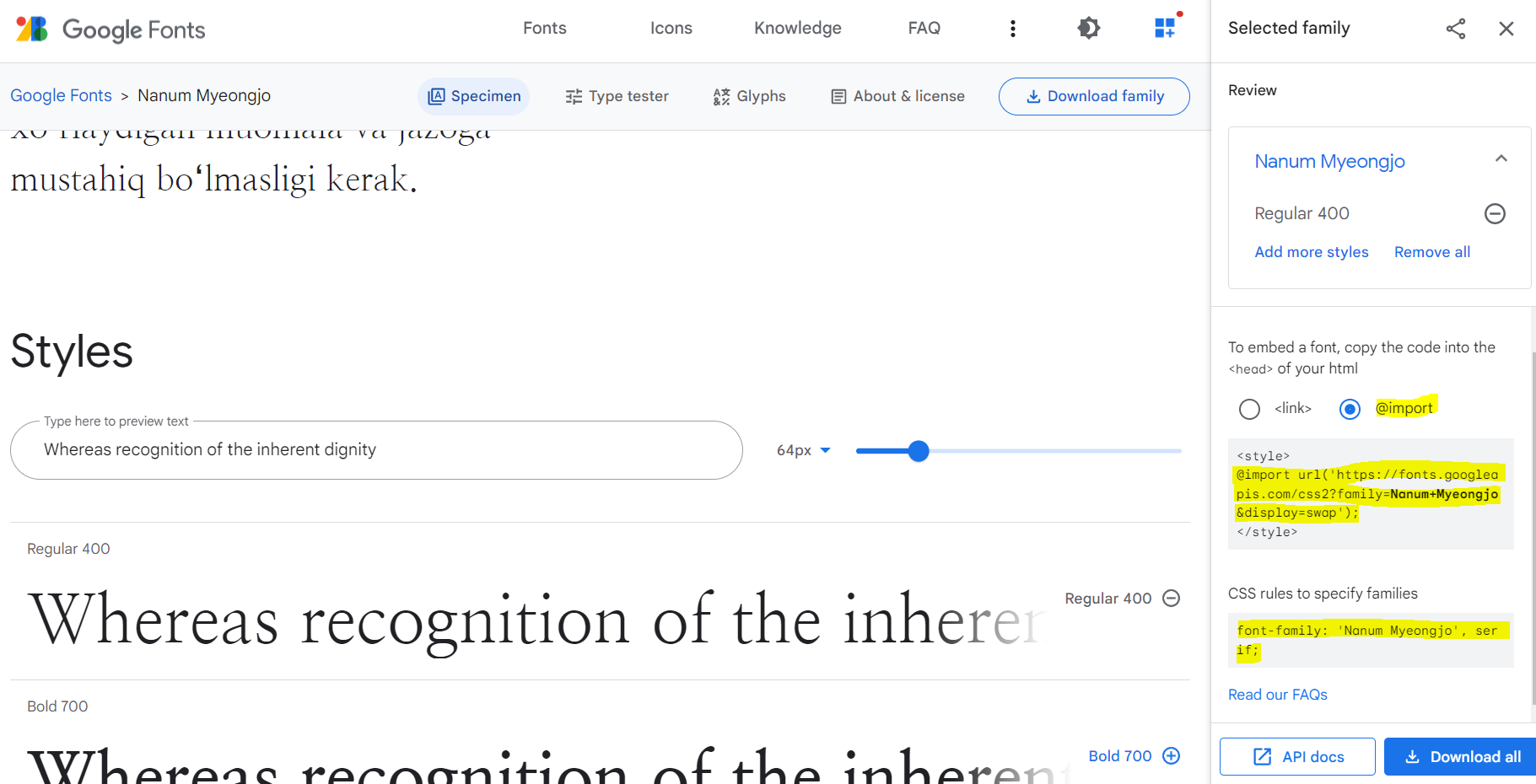Switch to About & license tab

click(897, 96)
